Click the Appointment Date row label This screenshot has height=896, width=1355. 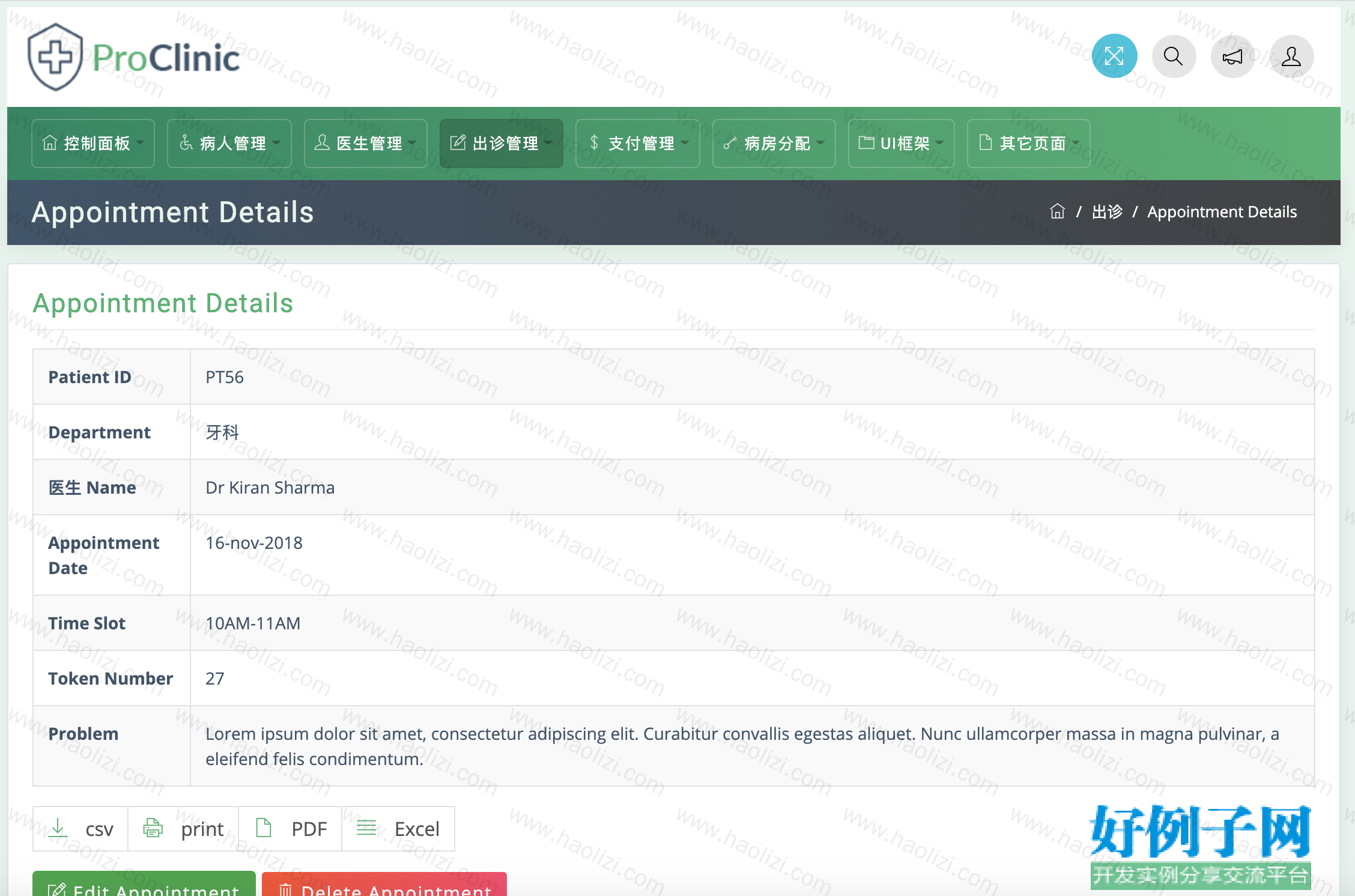coord(104,555)
